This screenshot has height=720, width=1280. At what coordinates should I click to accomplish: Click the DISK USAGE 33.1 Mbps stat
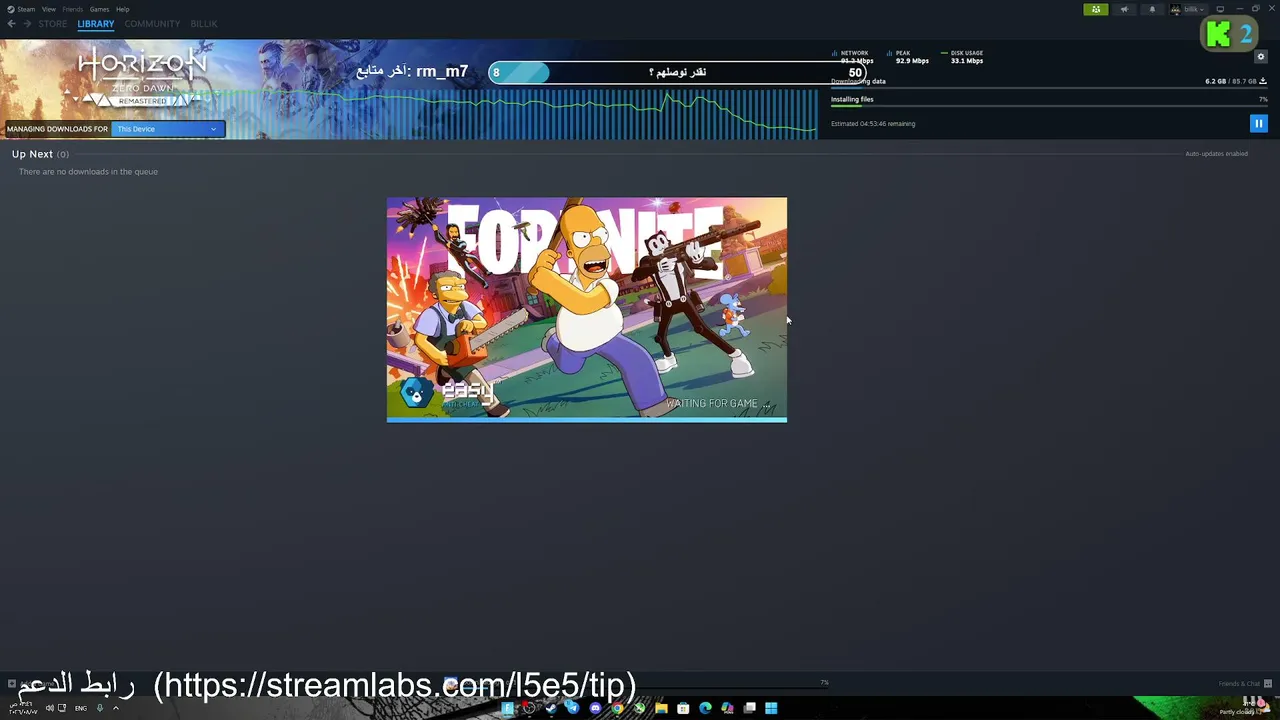pos(962,57)
